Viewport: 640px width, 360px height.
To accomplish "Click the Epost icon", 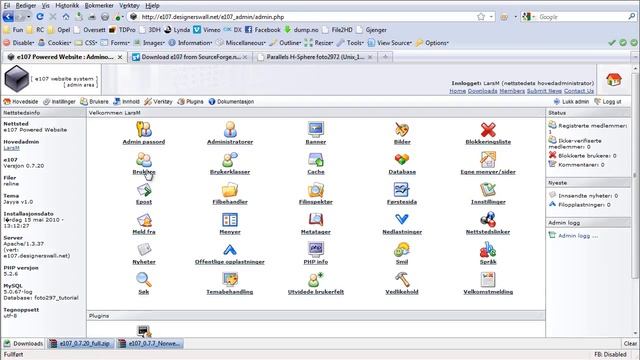I will click(144, 189).
